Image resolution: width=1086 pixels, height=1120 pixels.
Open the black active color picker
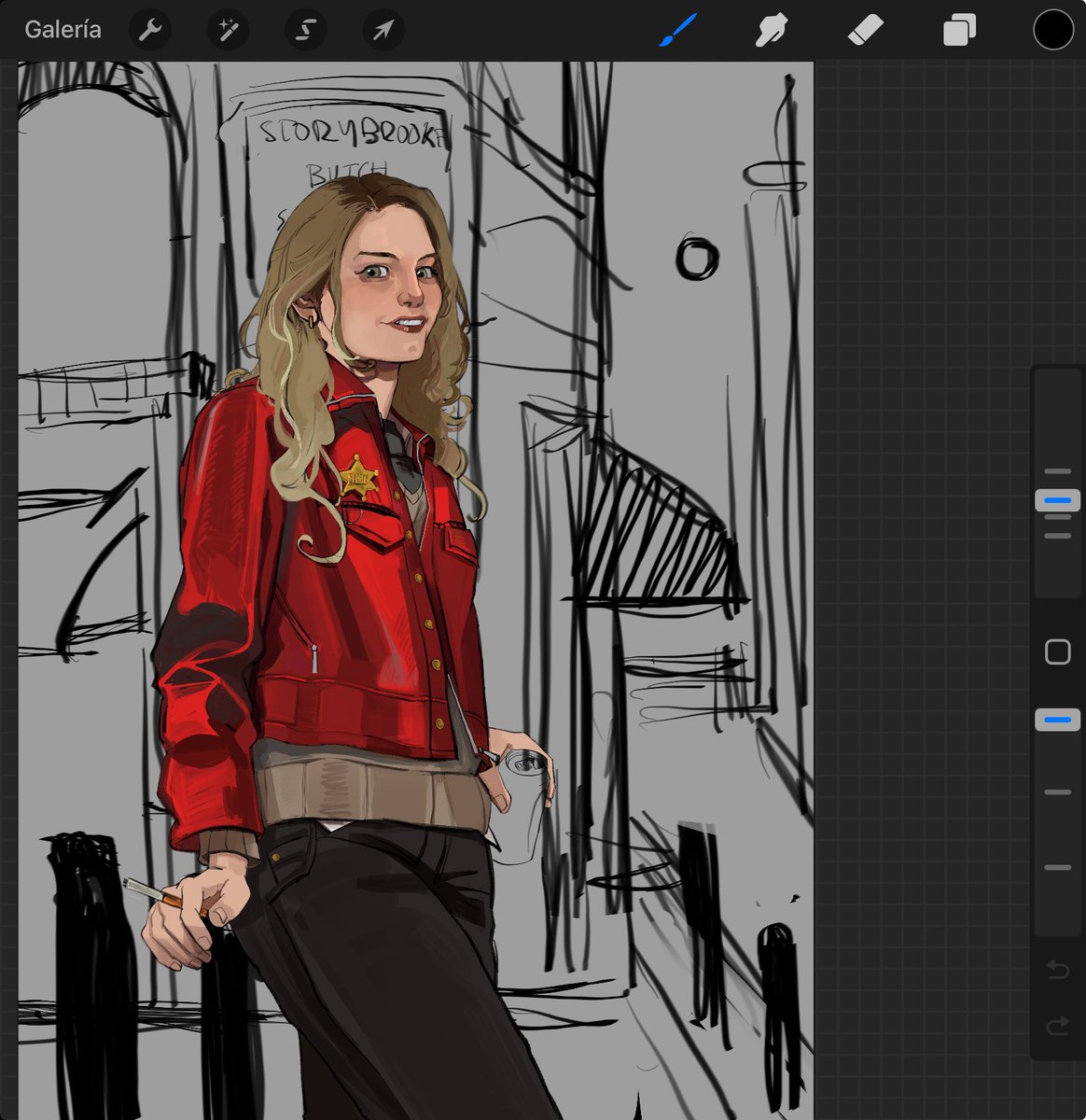1053,30
